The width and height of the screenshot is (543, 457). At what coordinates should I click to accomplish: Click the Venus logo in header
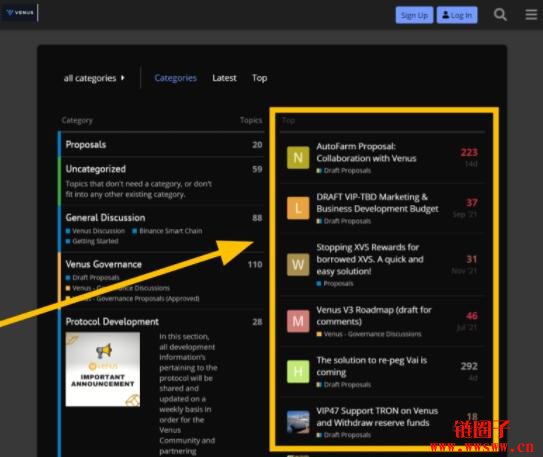pyautogui.click(x=20, y=12)
